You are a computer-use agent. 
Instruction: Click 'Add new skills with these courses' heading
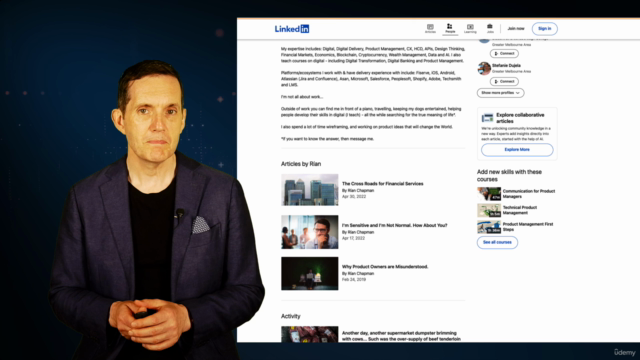click(x=509, y=176)
